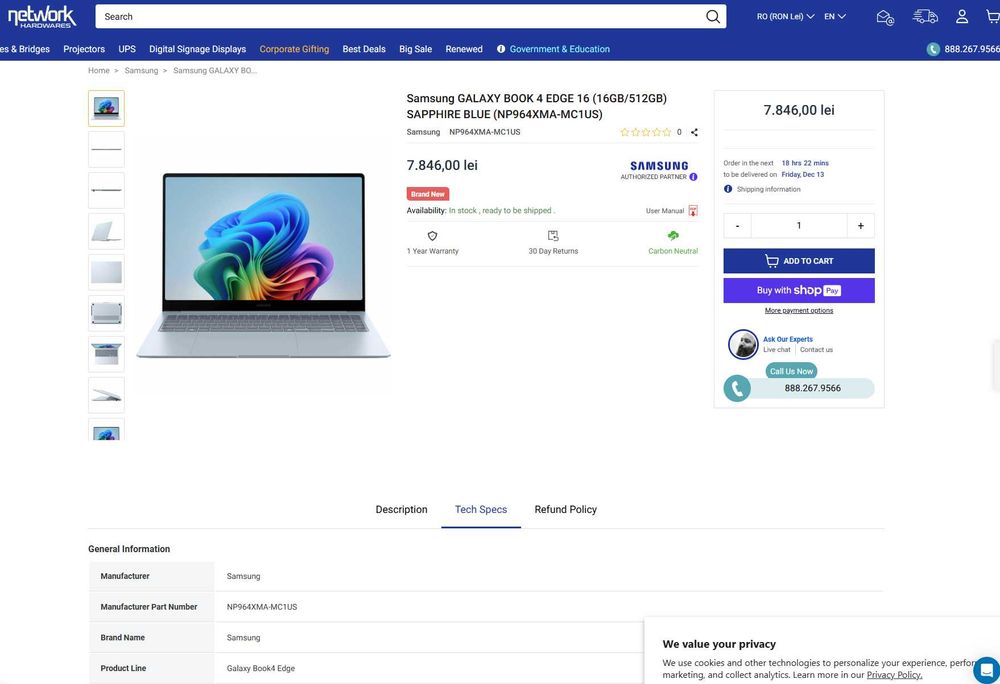This screenshot has height=684, width=1000.
Task: Open Corporate Gifting menu item
Action: pos(294,49)
